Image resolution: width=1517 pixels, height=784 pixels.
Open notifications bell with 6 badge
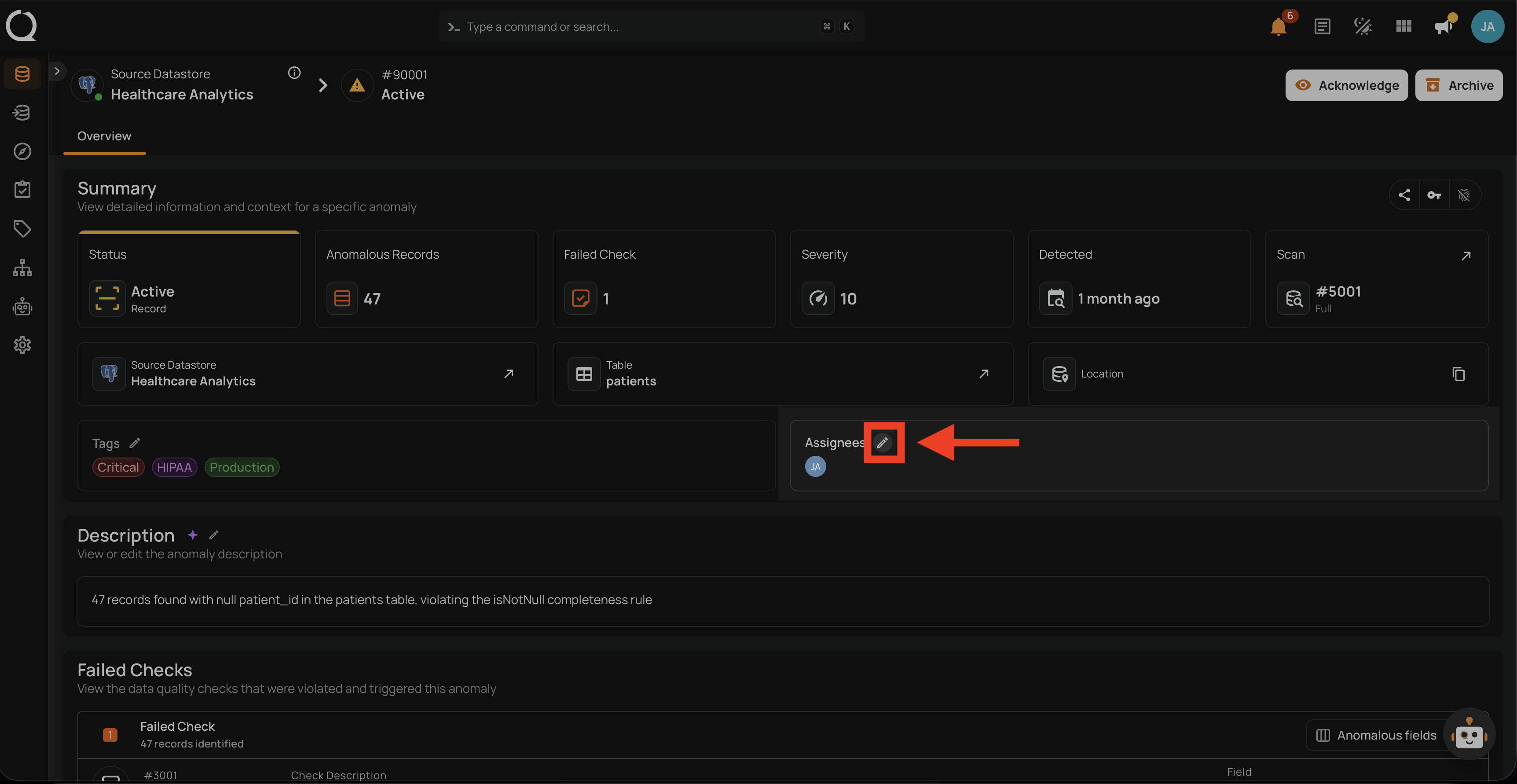1278,26
